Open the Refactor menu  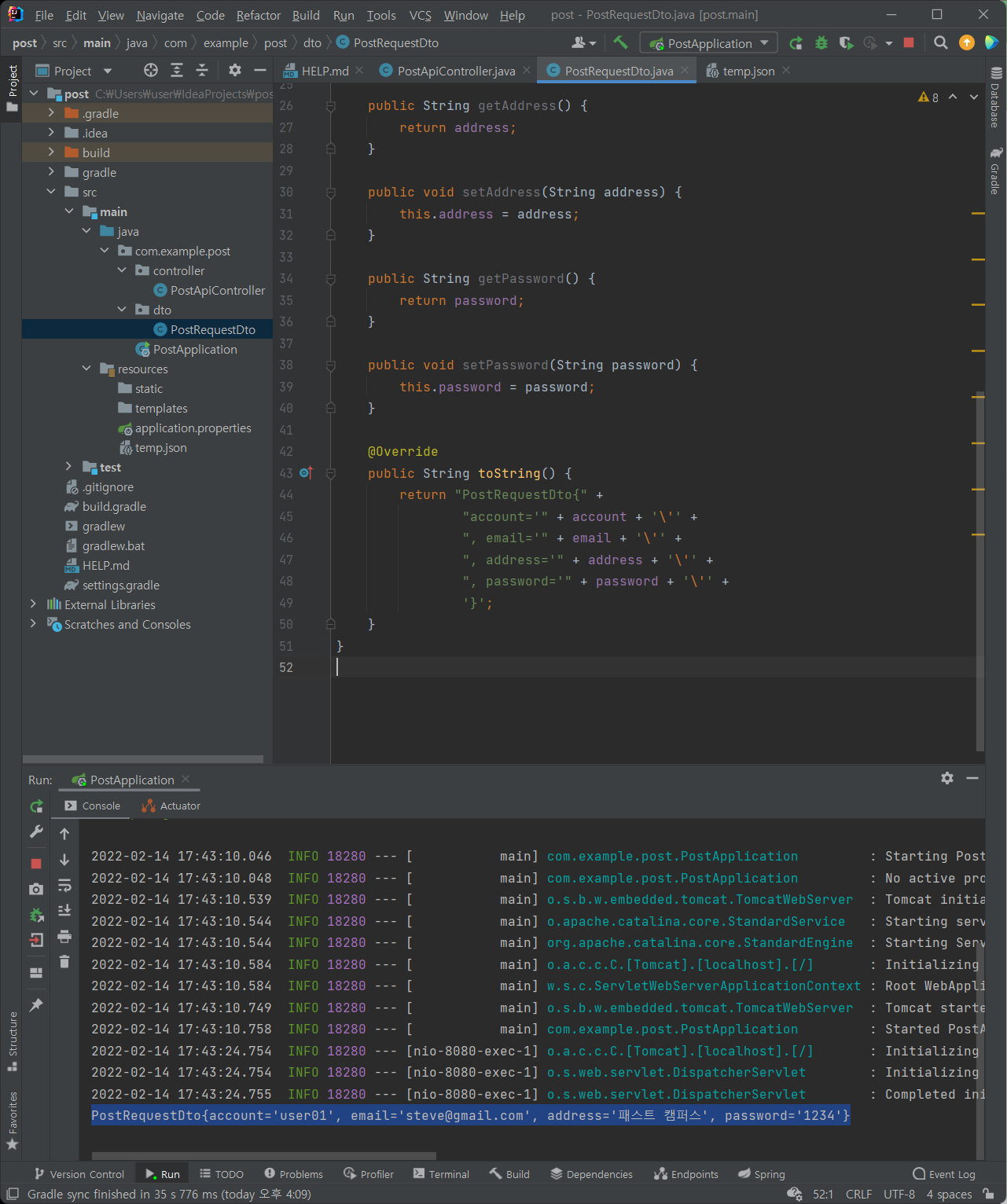259,15
